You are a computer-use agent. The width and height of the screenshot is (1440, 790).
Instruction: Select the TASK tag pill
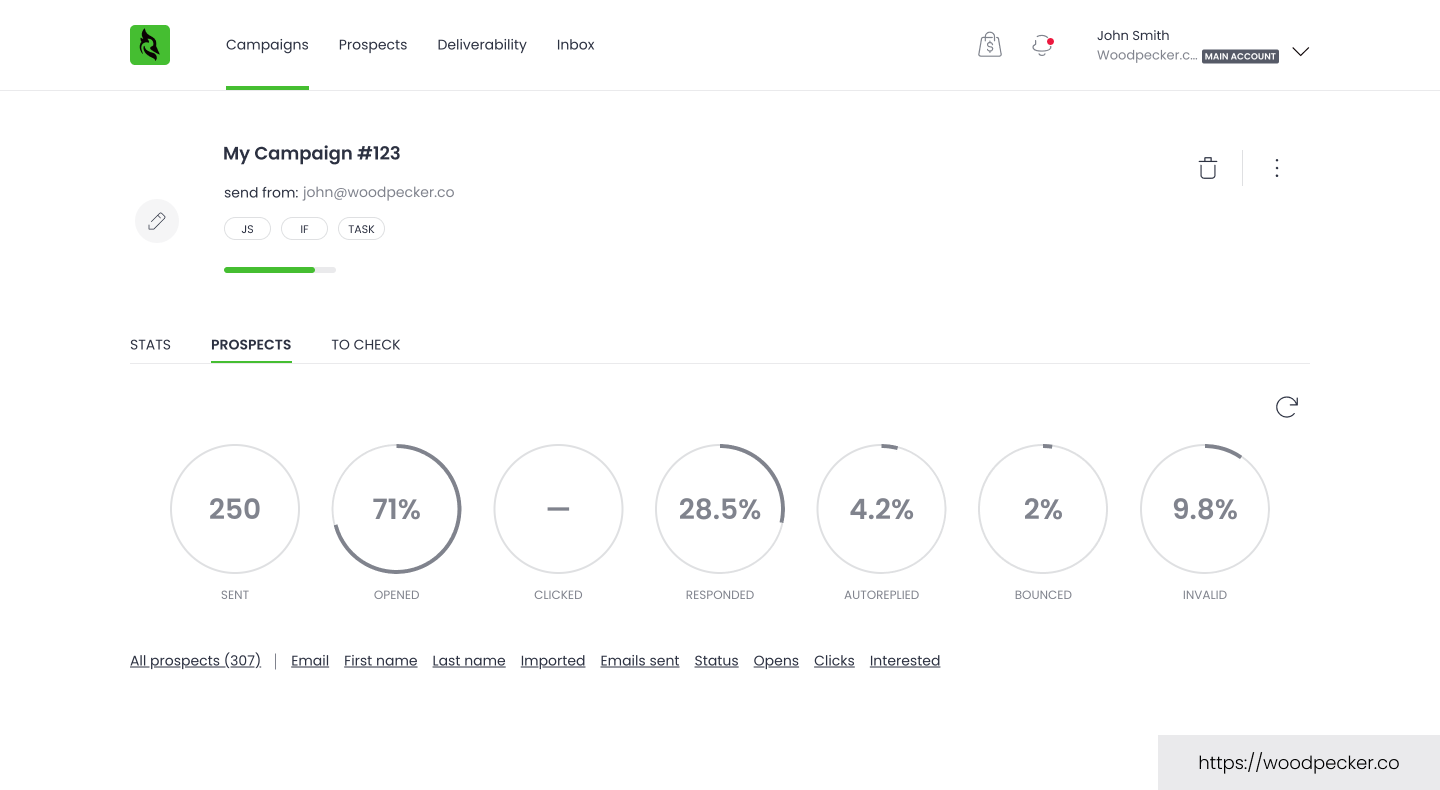click(x=361, y=229)
